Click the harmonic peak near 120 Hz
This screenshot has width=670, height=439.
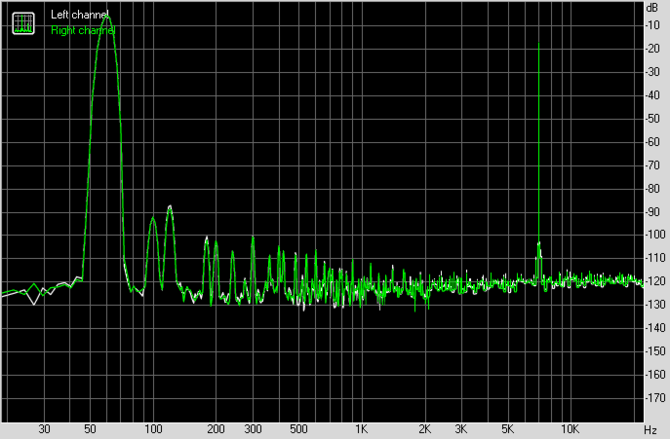170,207
